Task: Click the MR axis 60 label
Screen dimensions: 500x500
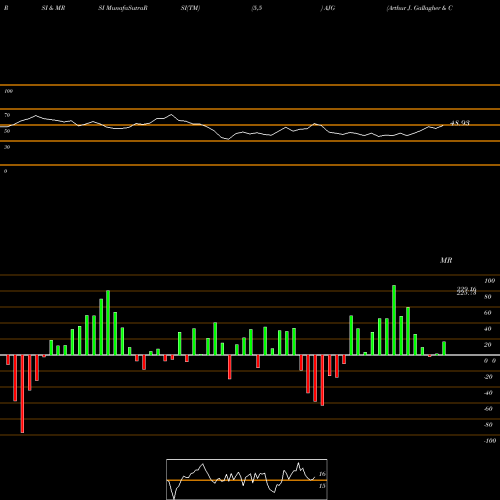Action: [x=488, y=313]
